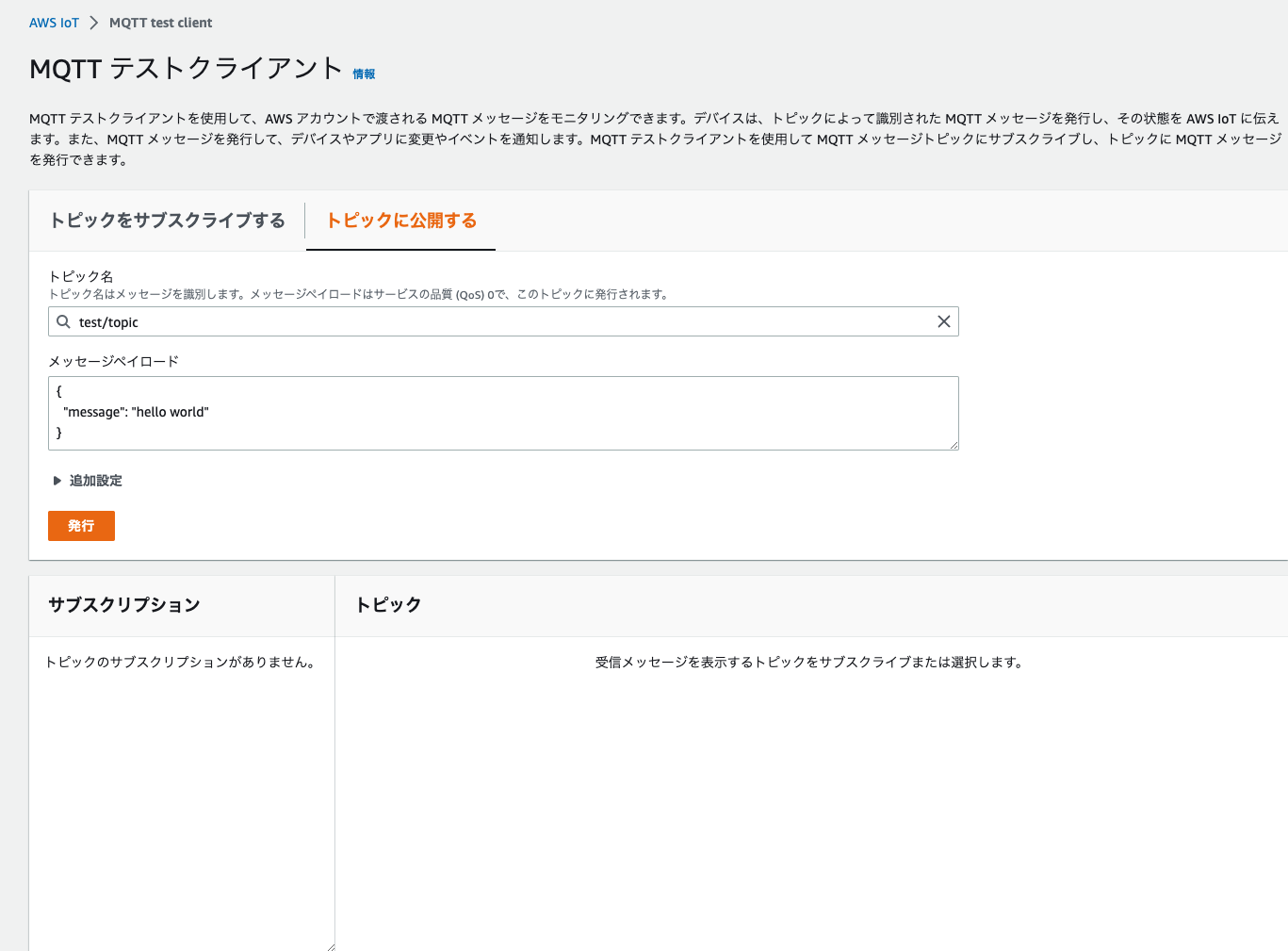Place cursor in the topic name input
The image size is (1288, 951).
point(377,321)
